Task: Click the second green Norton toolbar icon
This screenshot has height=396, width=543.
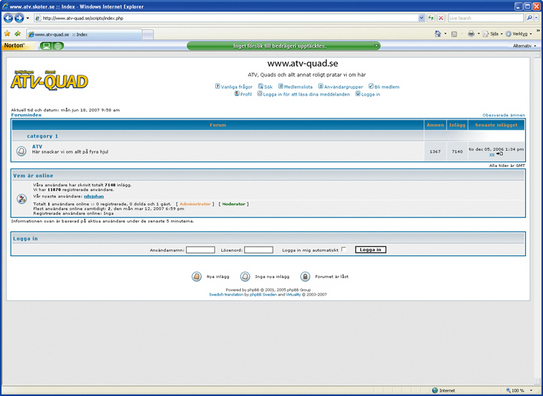Action: coord(59,46)
